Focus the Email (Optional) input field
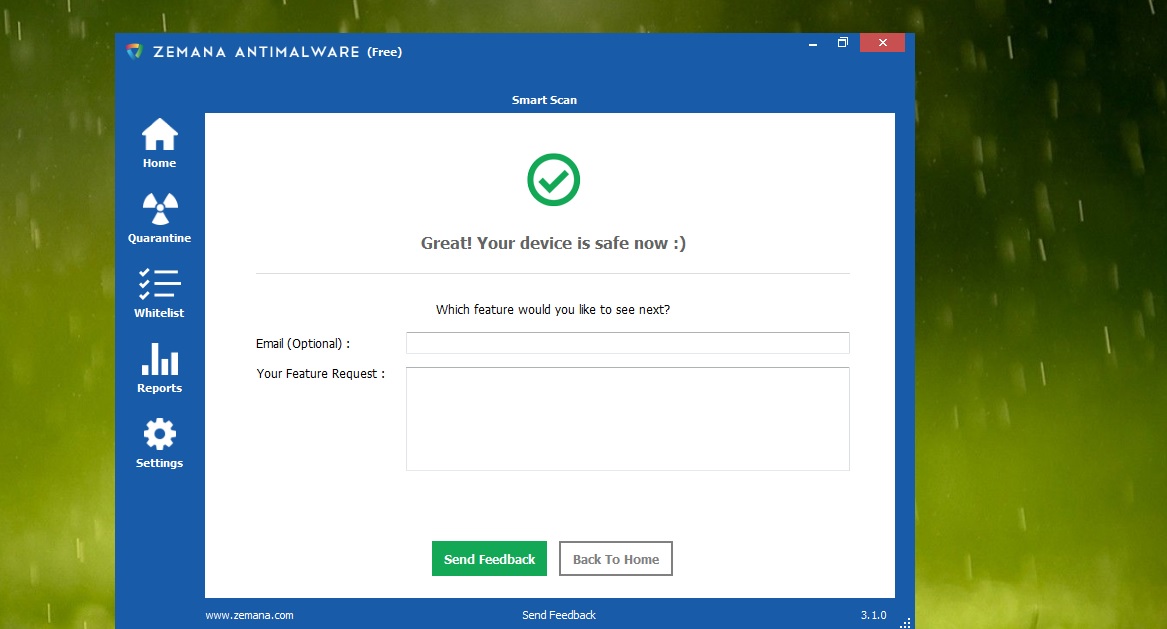The height and width of the screenshot is (629, 1167). pos(627,343)
